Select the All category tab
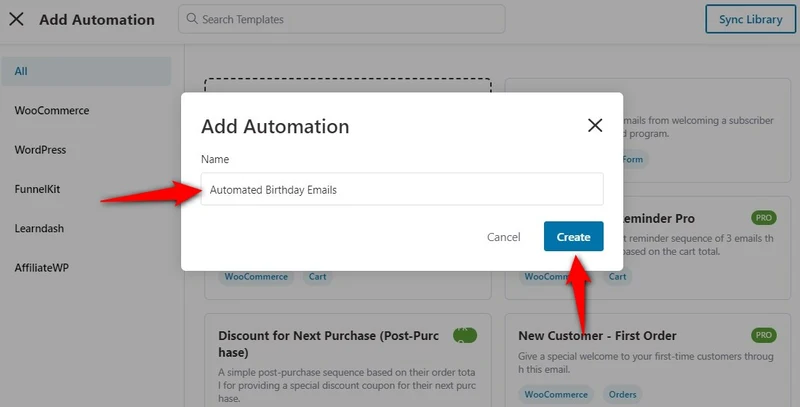 coord(86,71)
